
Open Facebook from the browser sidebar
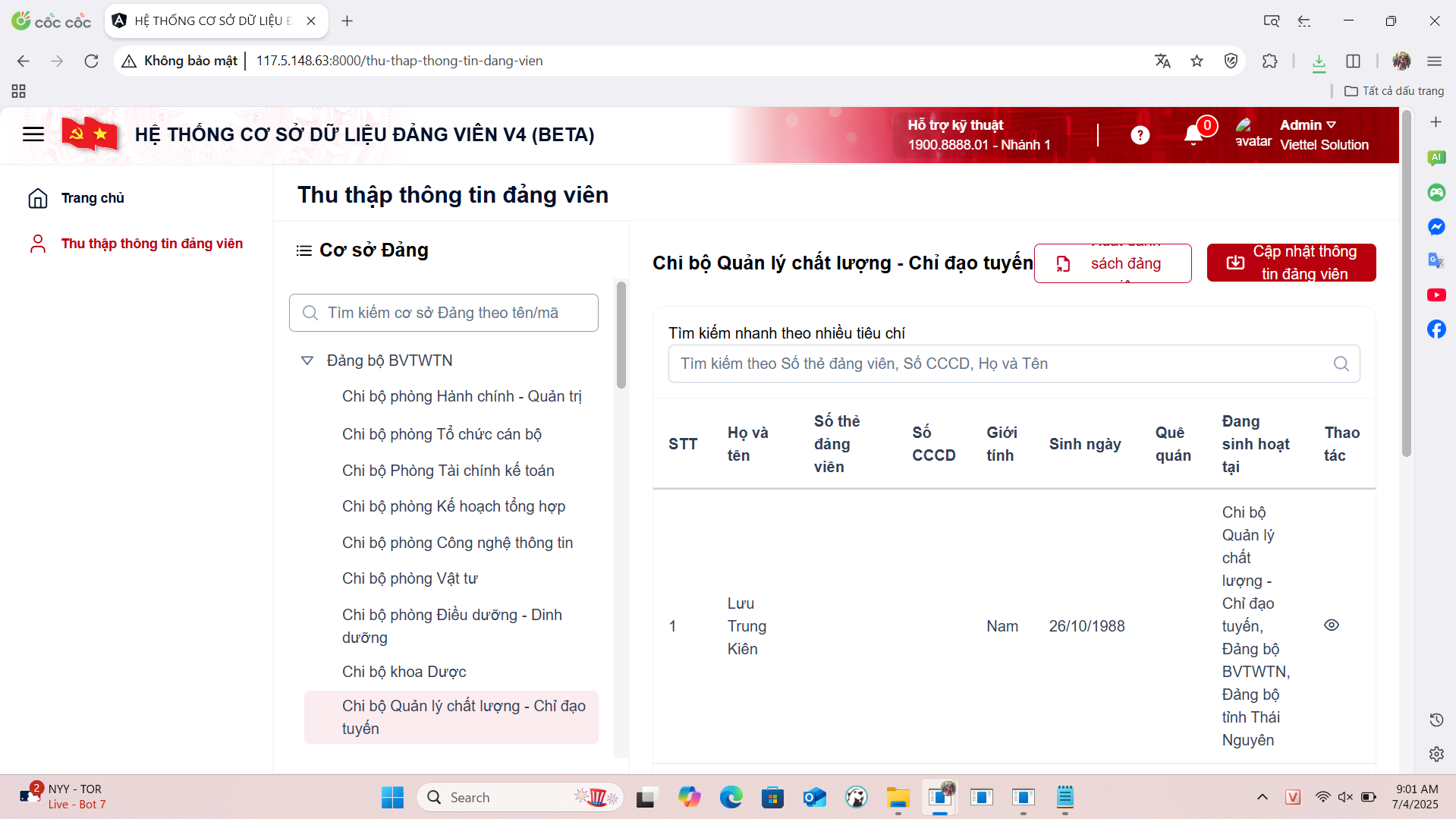(1436, 329)
